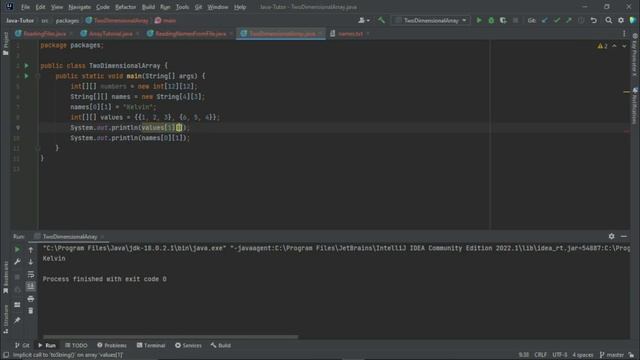This screenshot has height=360, width=640.
Task: Toggle the Structure tool window stripe
Action: [5, 319]
